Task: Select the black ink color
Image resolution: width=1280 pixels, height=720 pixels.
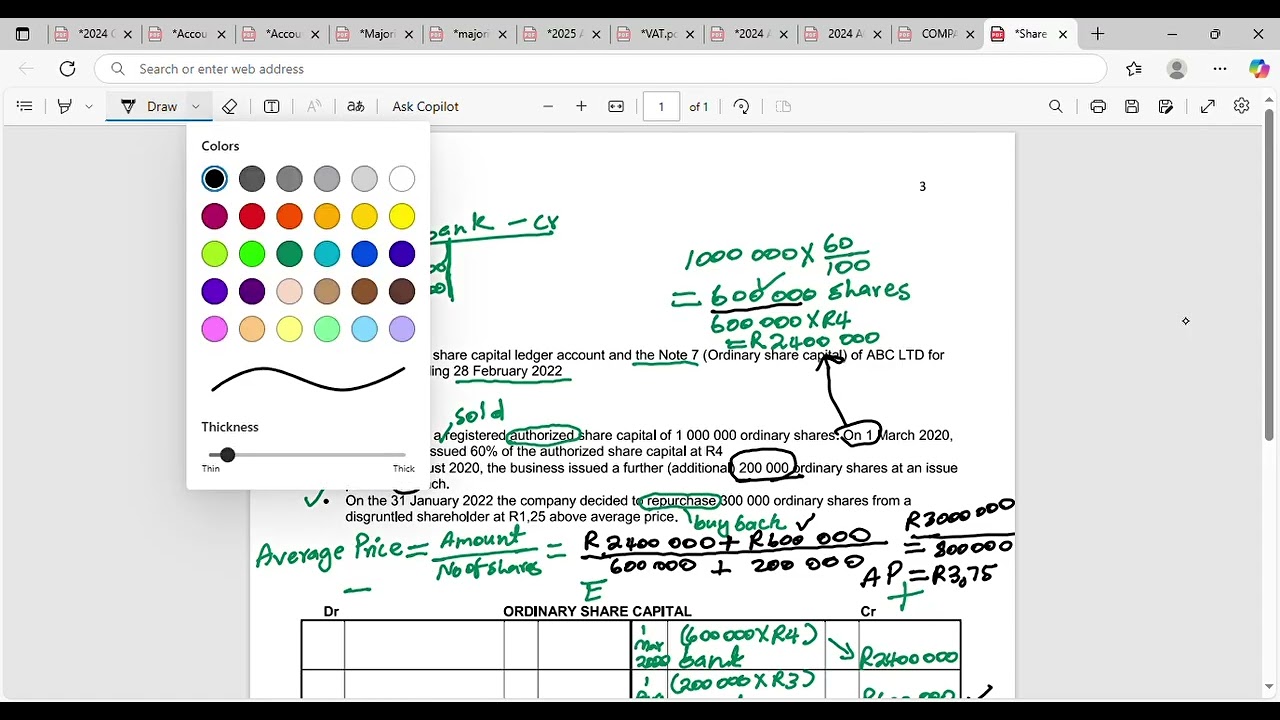Action: (214, 179)
